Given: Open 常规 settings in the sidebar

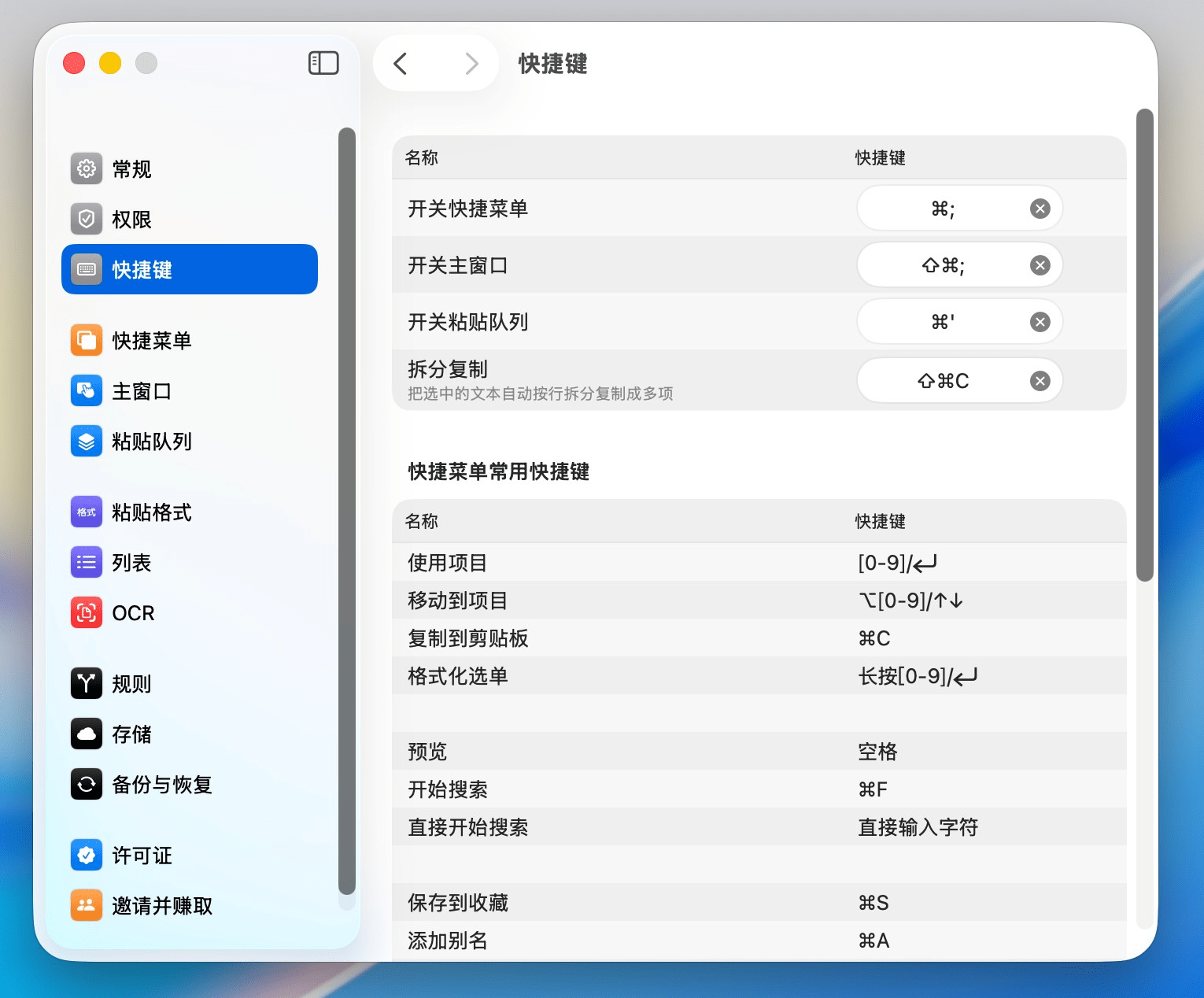Looking at the screenshot, I should click(x=131, y=168).
